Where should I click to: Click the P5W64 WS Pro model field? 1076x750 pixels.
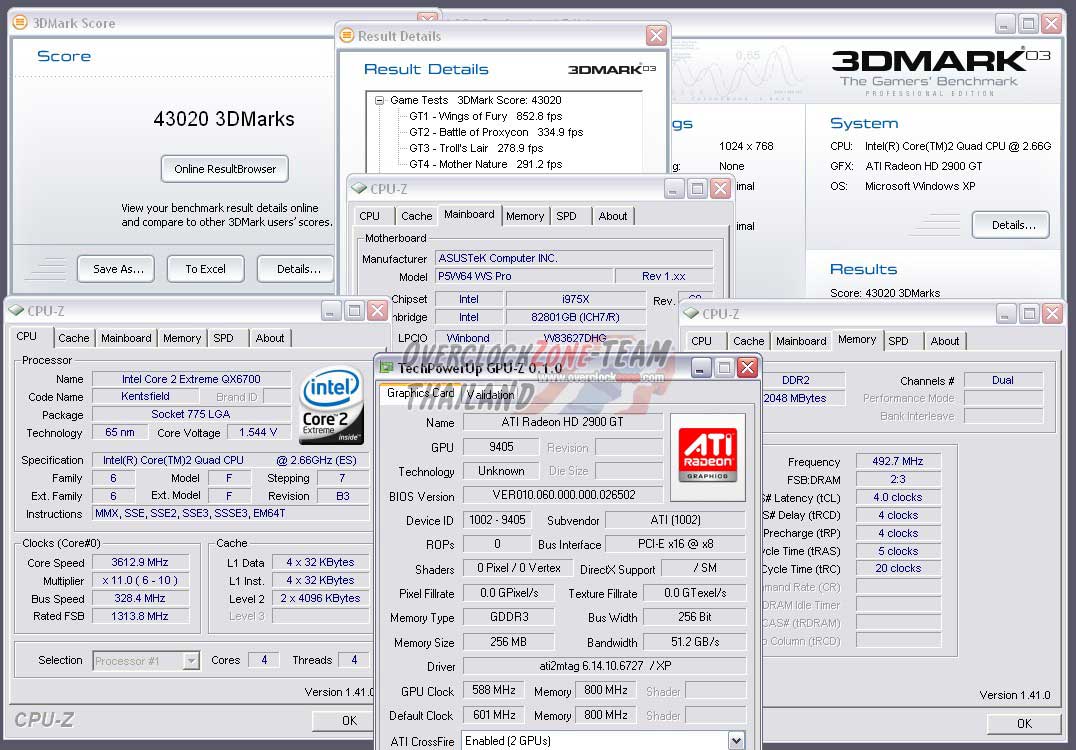pyautogui.click(x=524, y=276)
